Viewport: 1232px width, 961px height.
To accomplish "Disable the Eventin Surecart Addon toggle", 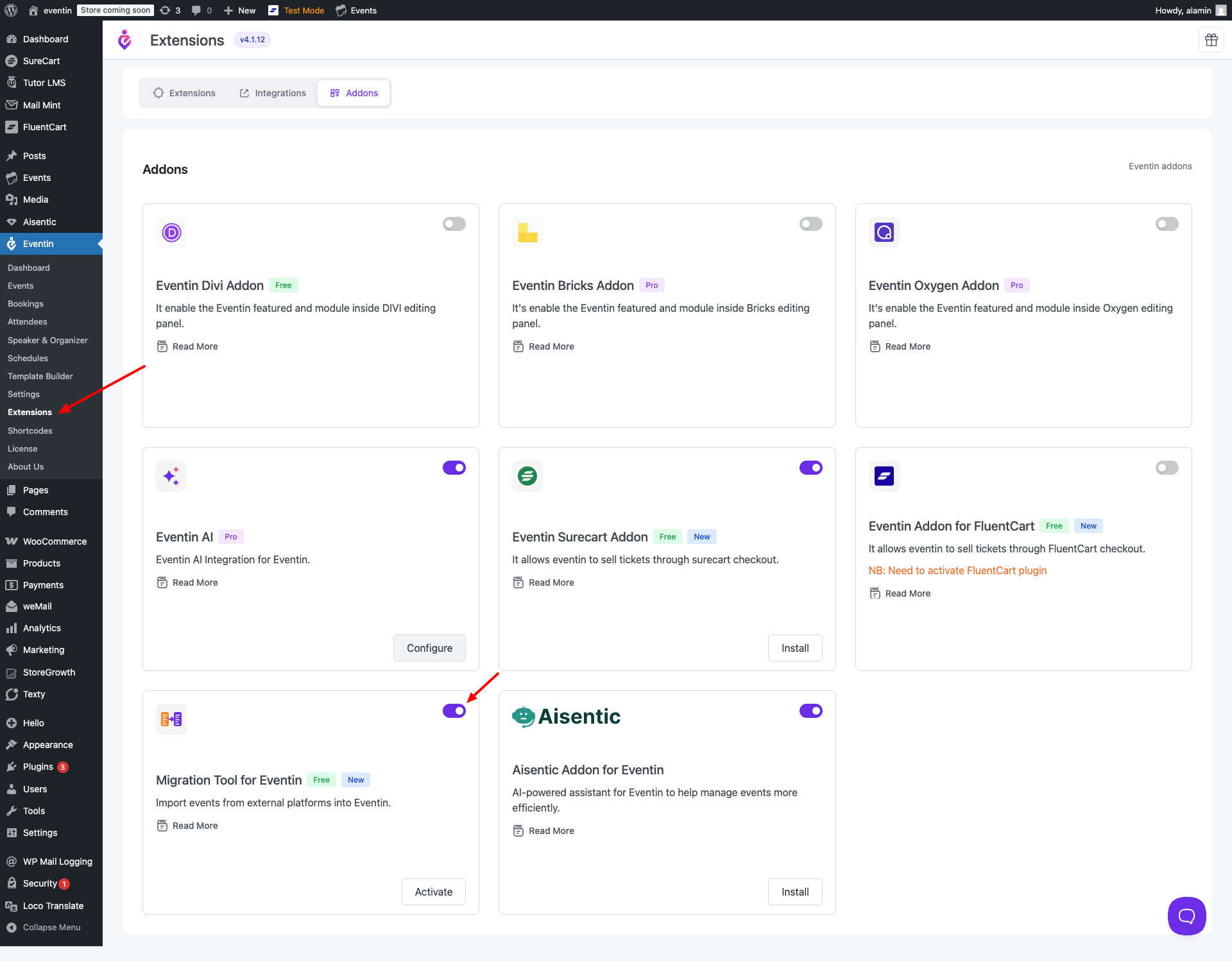I will pos(810,468).
